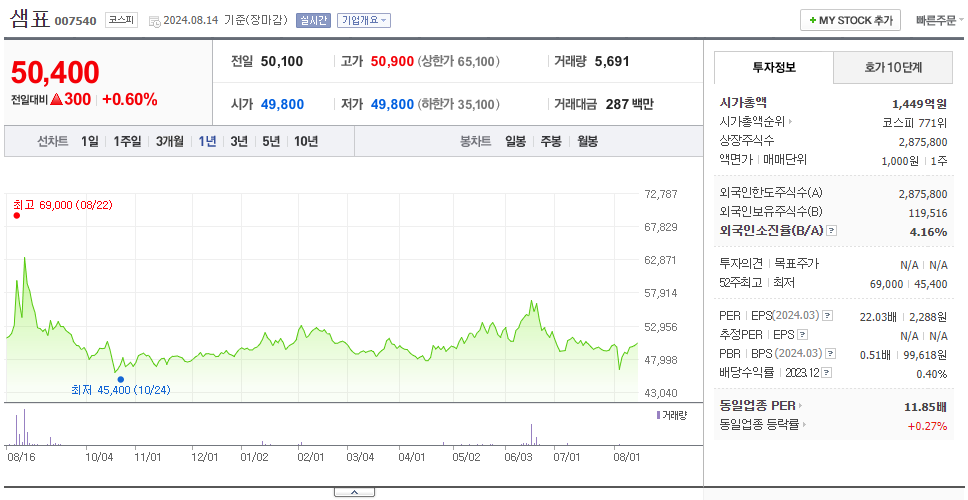Click the blue 최저 45,400 marker dot

120,380
